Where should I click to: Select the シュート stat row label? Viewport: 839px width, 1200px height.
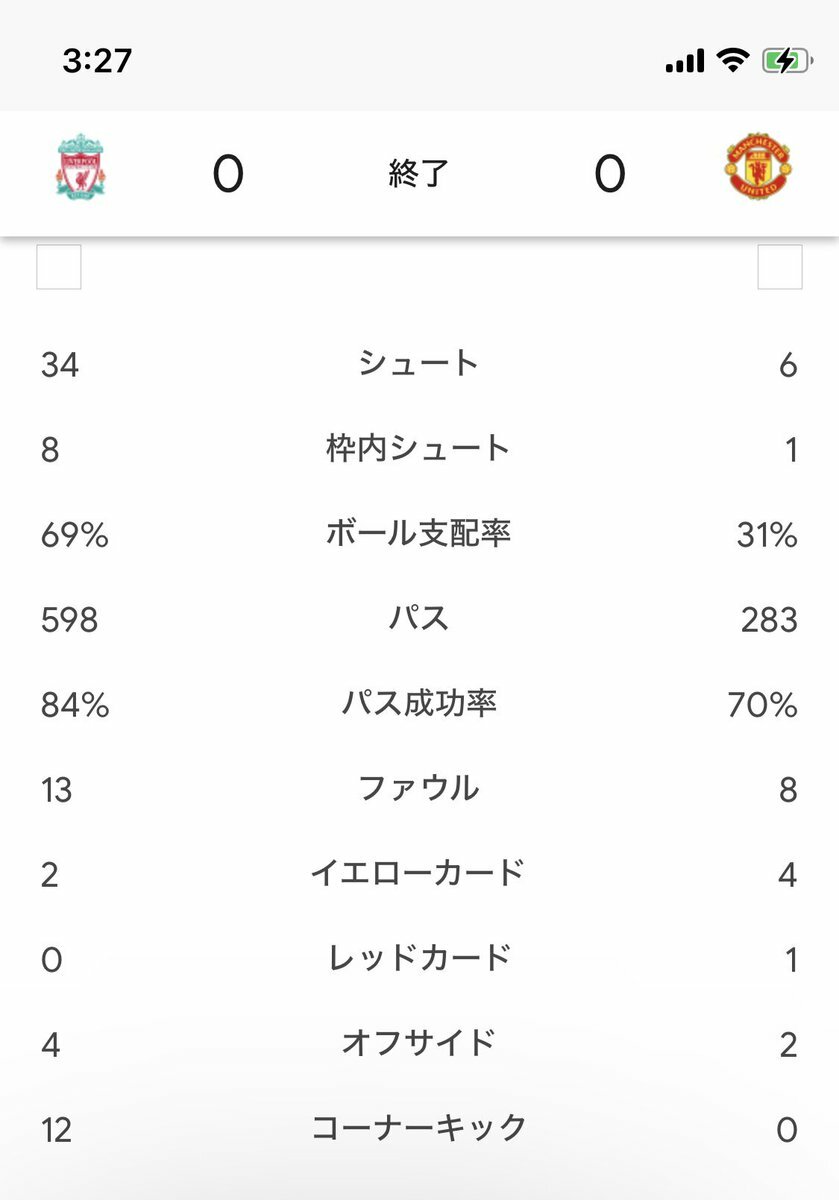coord(419,364)
